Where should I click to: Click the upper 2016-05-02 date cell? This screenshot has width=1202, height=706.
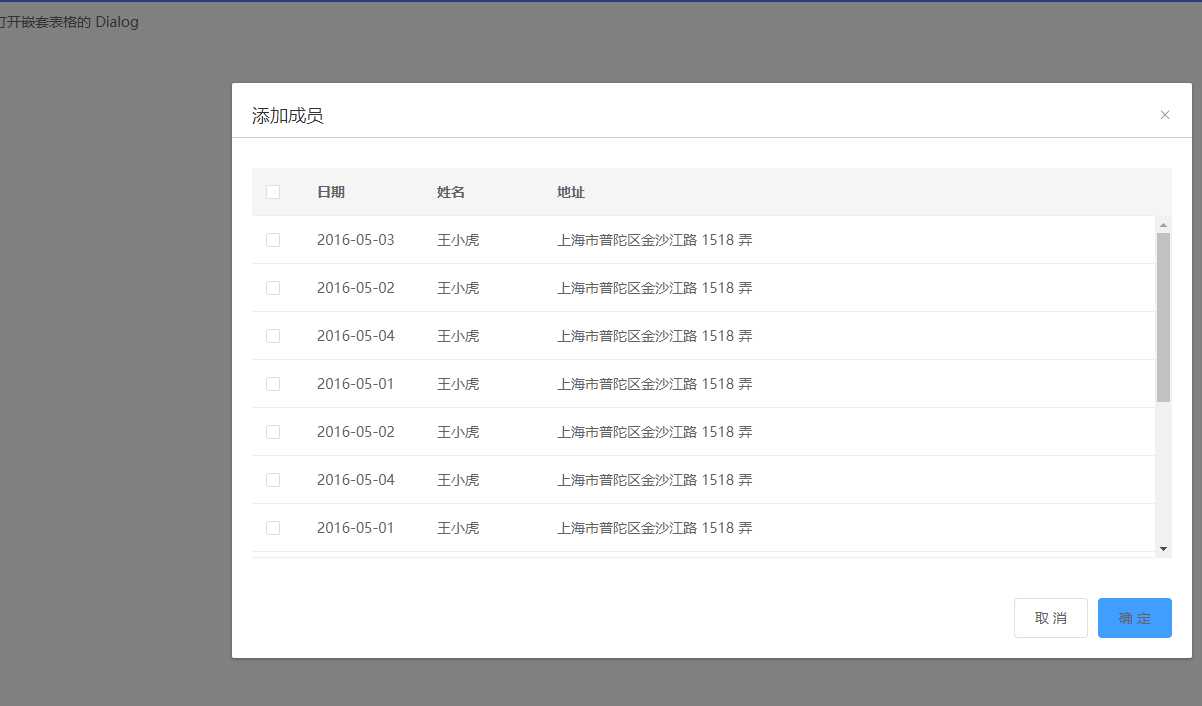coord(356,288)
